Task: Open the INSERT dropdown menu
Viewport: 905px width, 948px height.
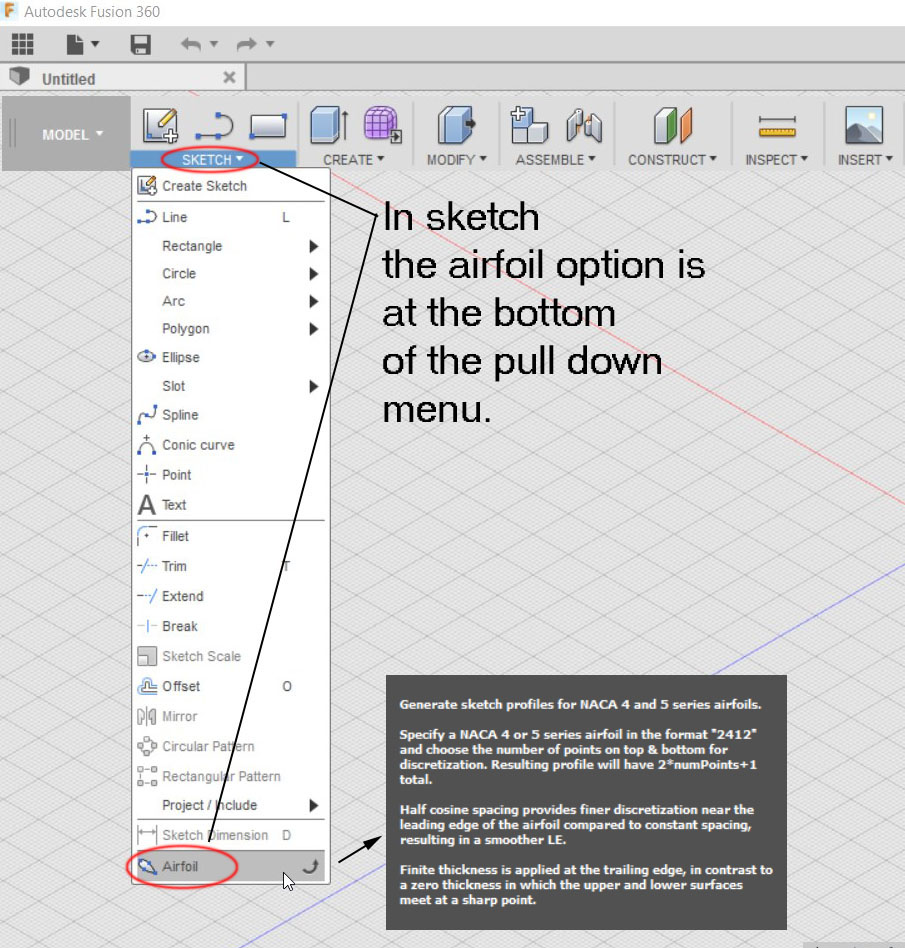Action: coord(865,160)
